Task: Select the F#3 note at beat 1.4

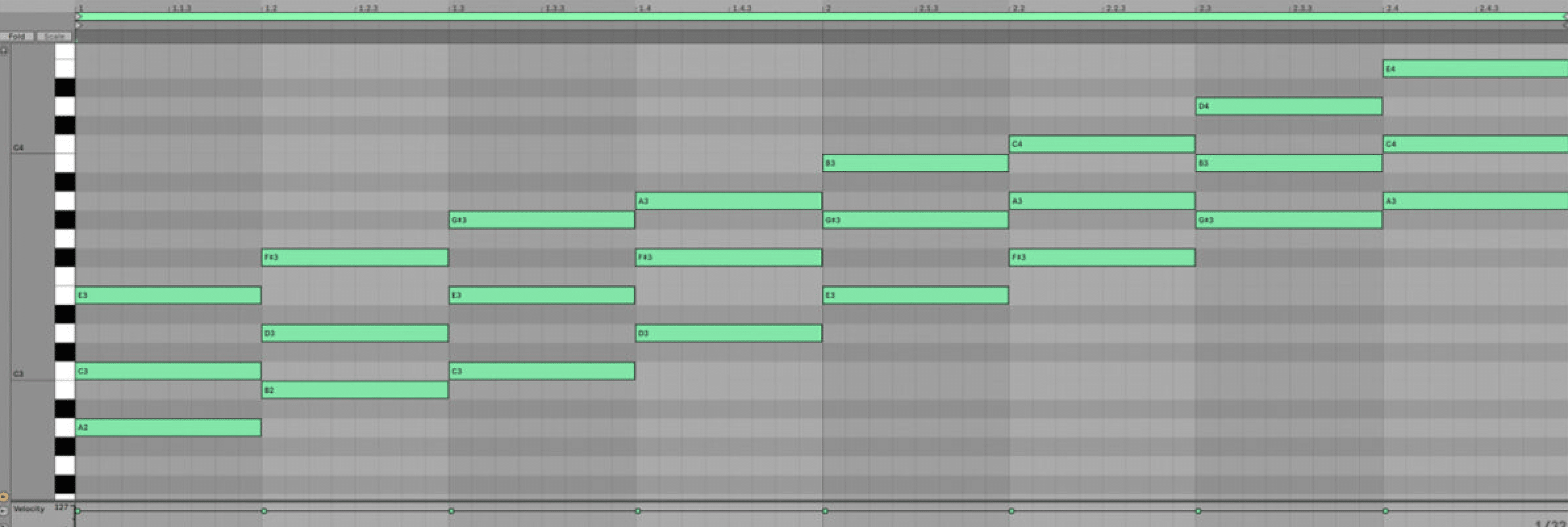Action: tap(729, 257)
